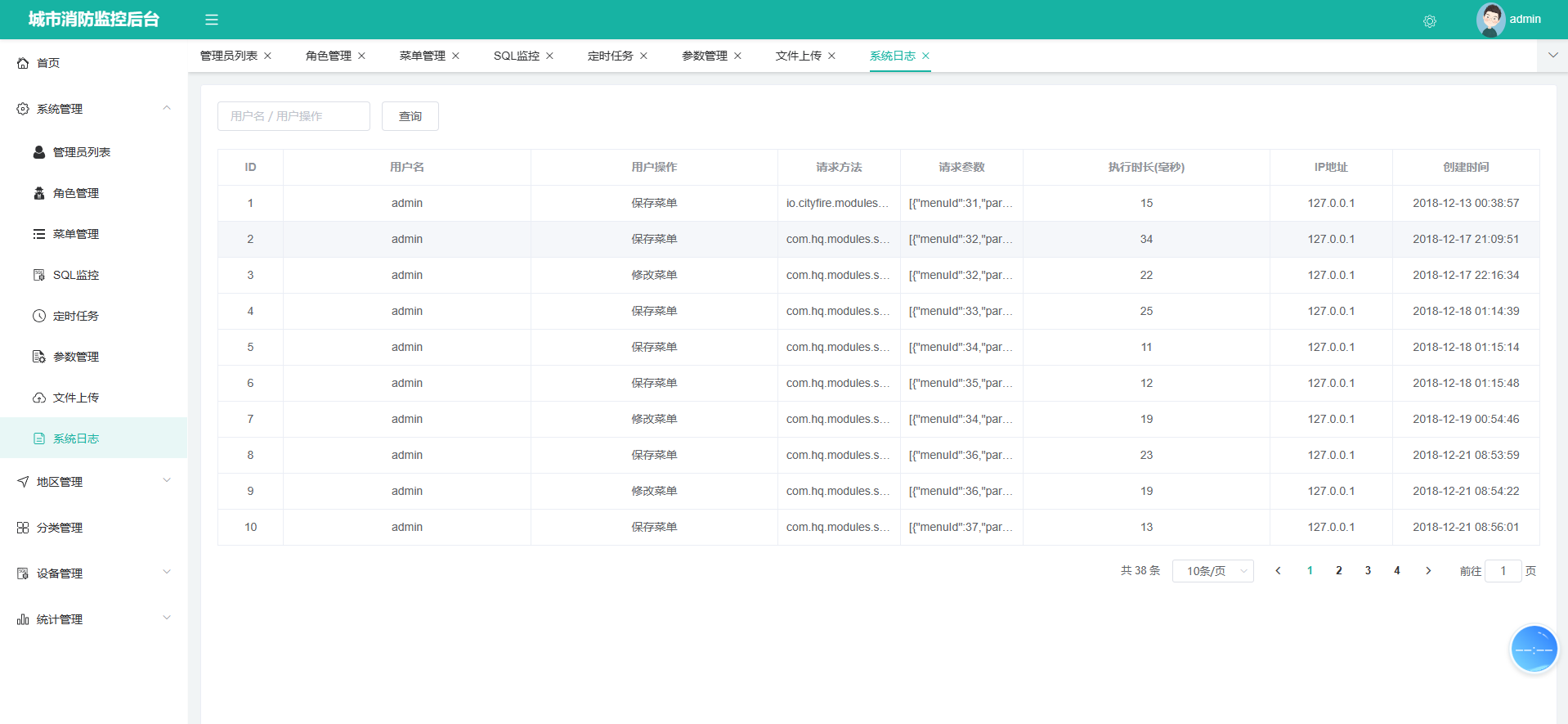Image resolution: width=1568 pixels, height=724 pixels.
Task: Click the 查询 search button
Action: (x=410, y=116)
